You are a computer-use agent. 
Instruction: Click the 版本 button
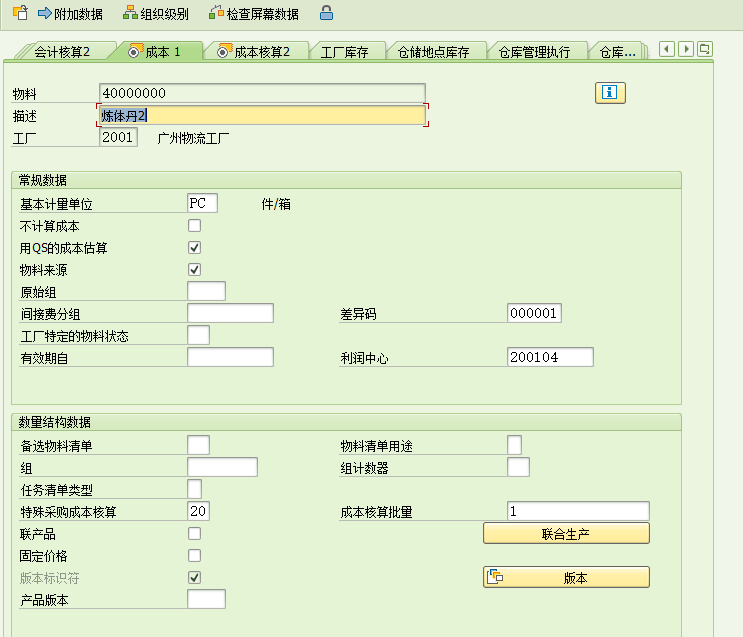click(x=566, y=577)
